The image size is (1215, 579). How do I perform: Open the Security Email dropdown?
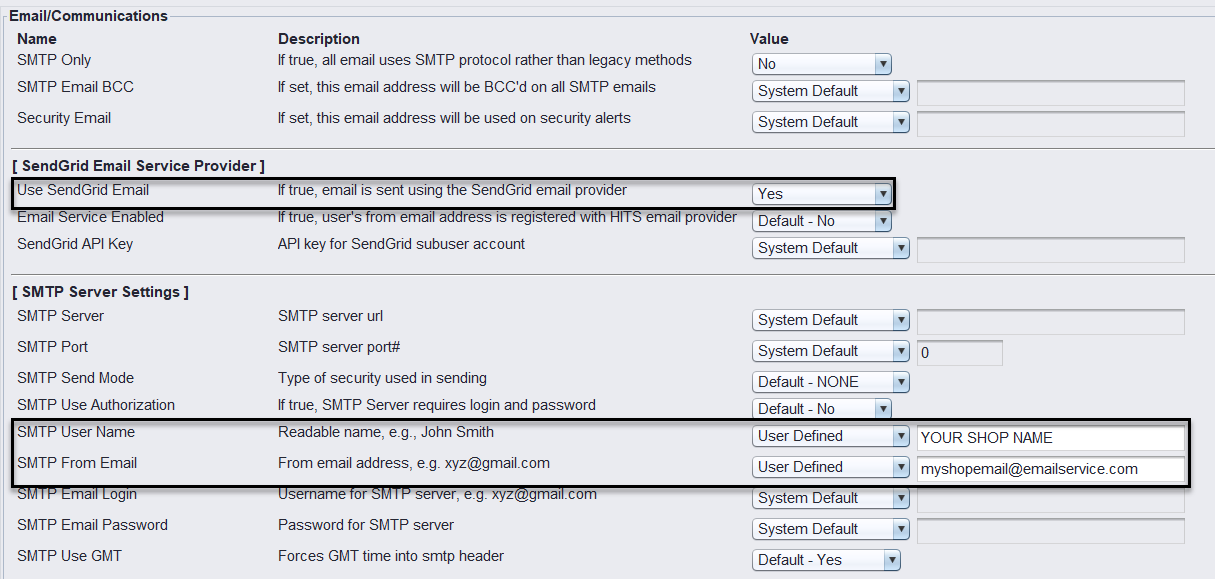point(830,122)
